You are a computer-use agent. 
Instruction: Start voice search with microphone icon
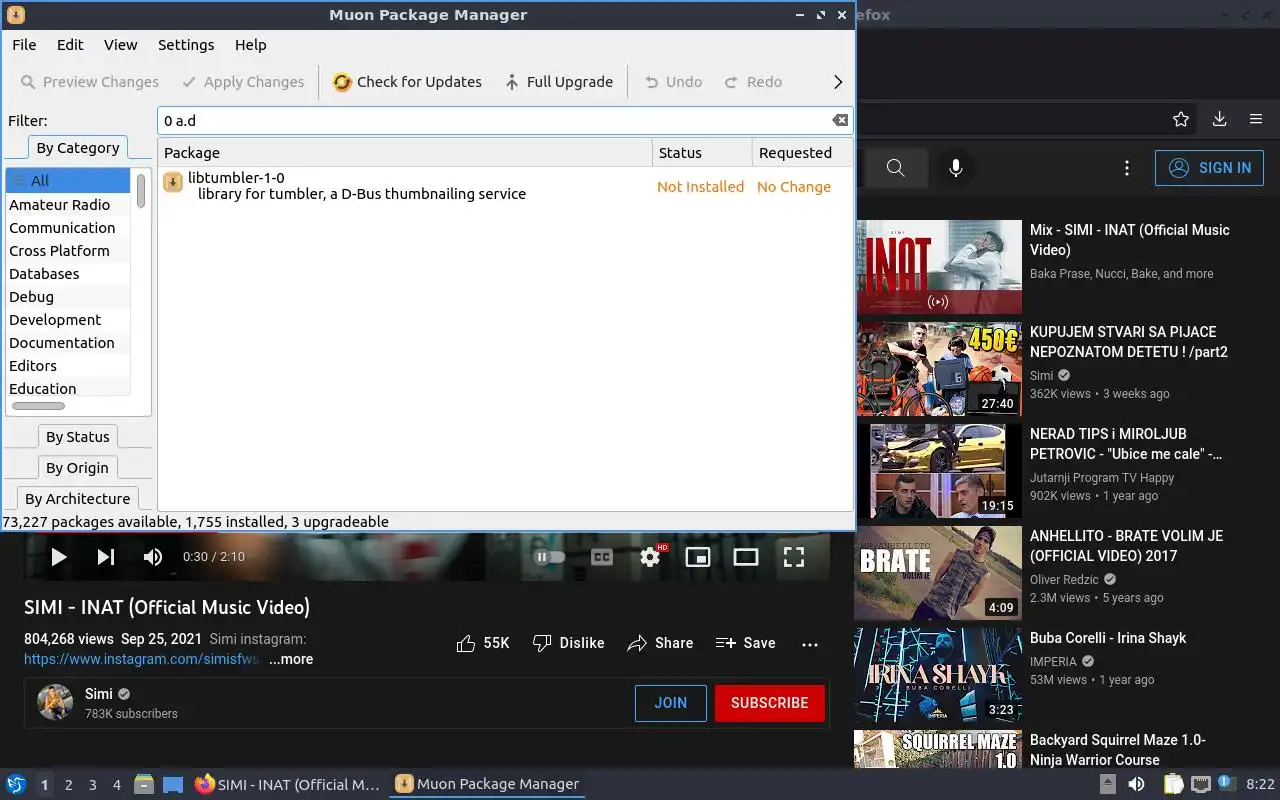(x=956, y=168)
